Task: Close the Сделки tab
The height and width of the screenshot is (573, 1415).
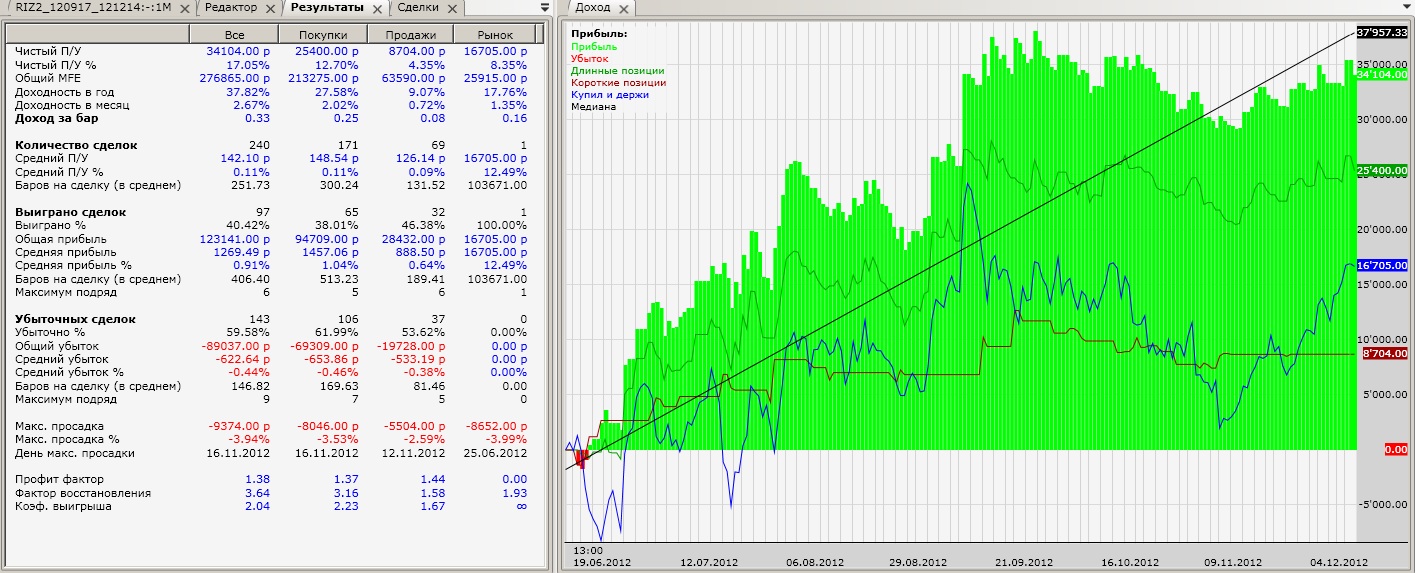Action: point(453,8)
